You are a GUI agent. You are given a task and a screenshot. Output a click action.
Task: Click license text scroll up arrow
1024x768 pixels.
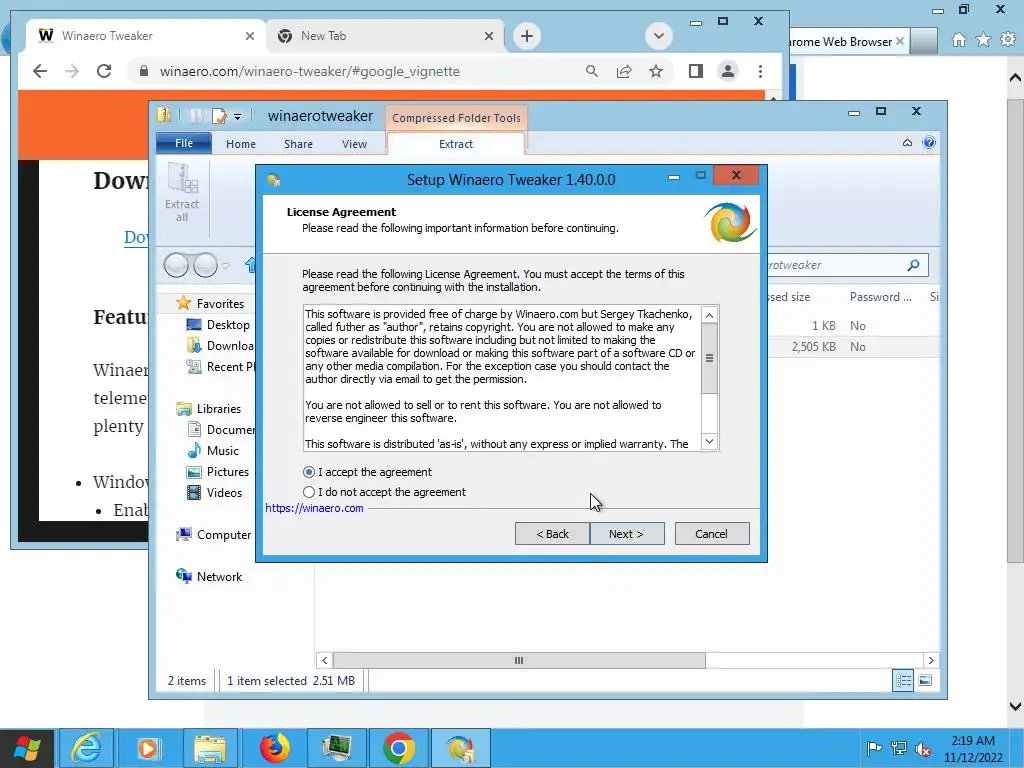709,315
